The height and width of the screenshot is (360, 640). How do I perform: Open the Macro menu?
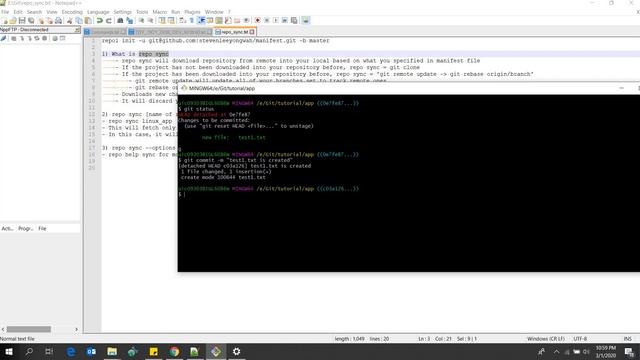pyautogui.click(x=160, y=12)
